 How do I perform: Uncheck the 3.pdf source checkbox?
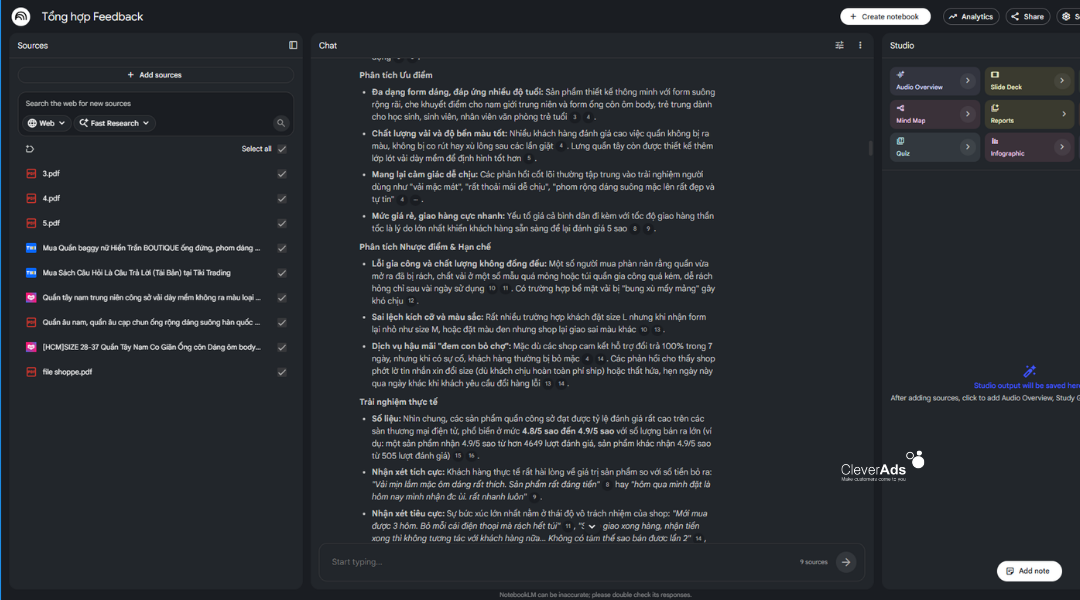point(282,174)
